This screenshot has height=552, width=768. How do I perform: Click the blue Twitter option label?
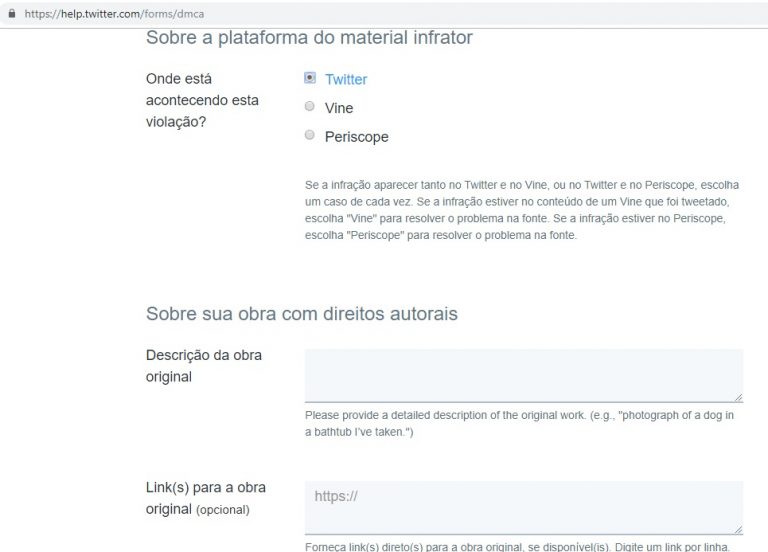coord(346,79)
